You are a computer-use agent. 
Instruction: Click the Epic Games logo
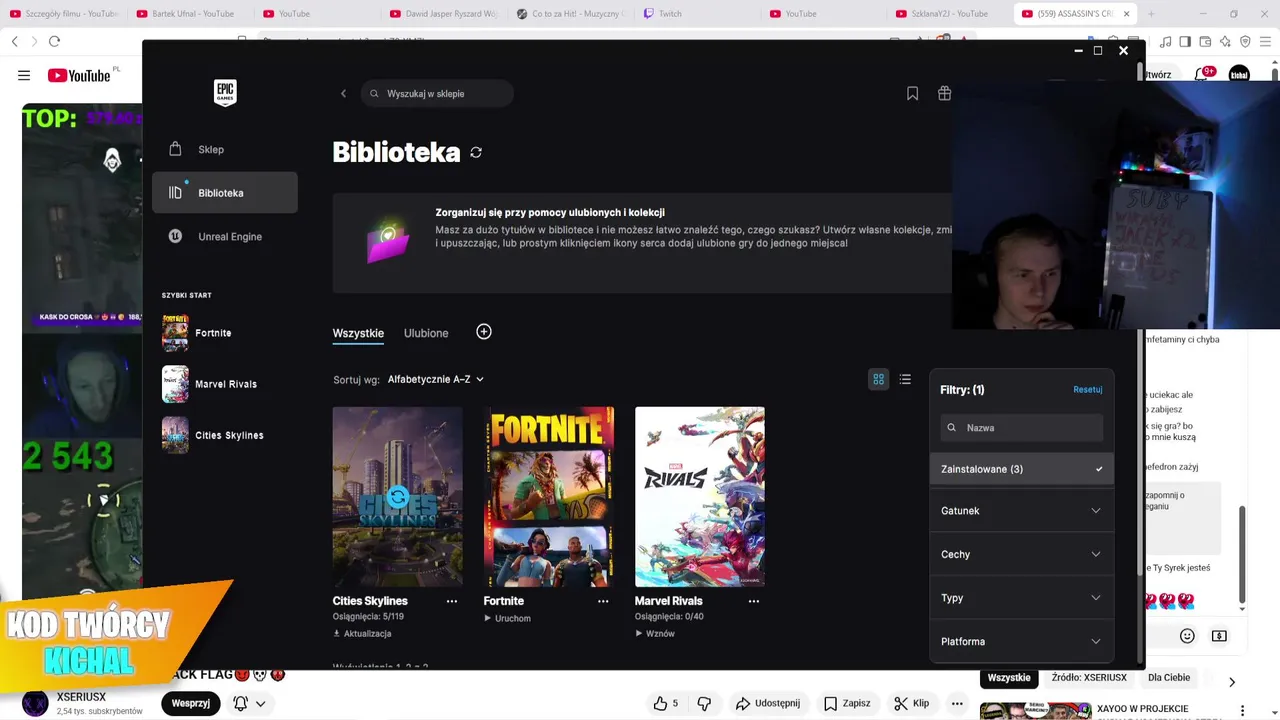225,93
